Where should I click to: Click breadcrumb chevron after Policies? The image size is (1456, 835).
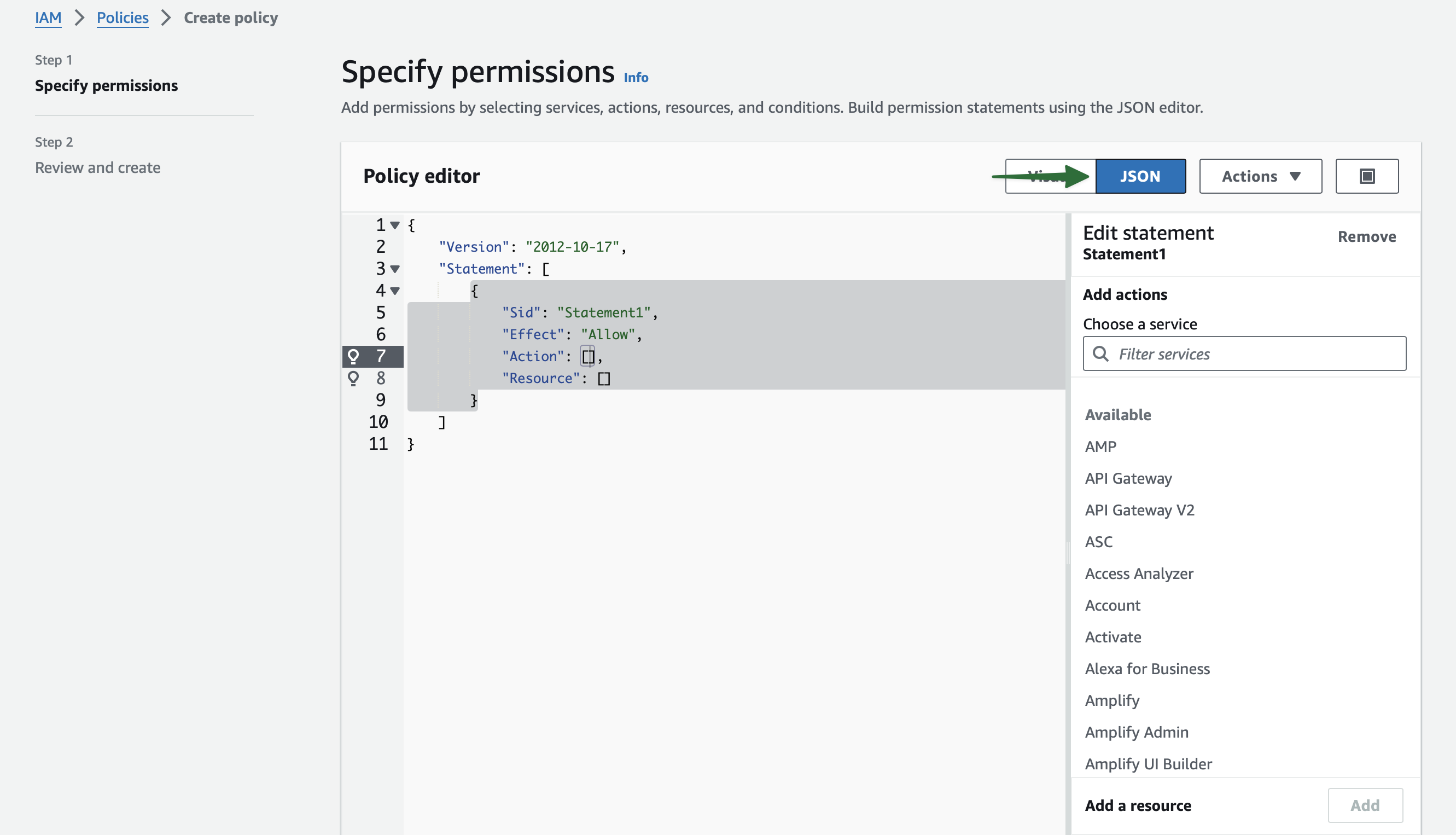(166, 18)
